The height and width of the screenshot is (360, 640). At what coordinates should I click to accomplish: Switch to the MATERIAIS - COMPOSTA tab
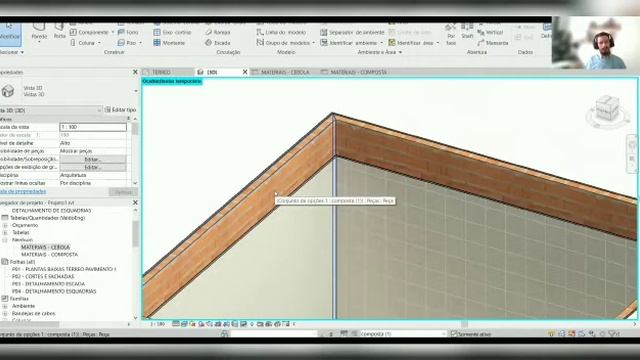(x=354, y=72)
